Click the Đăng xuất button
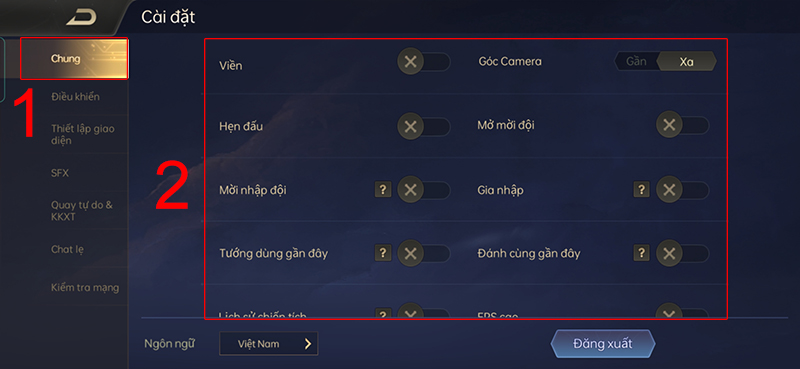This screenshot has height=369, width=800. pyautogui.click(x=603, y=343)
